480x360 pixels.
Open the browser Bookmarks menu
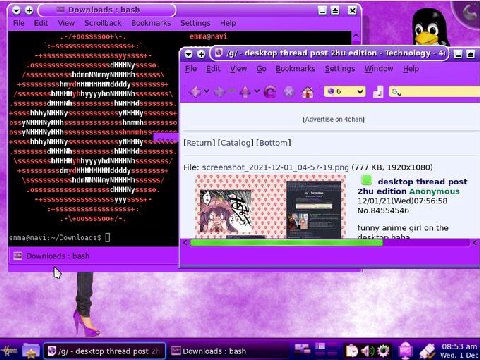tap(295, 69)
